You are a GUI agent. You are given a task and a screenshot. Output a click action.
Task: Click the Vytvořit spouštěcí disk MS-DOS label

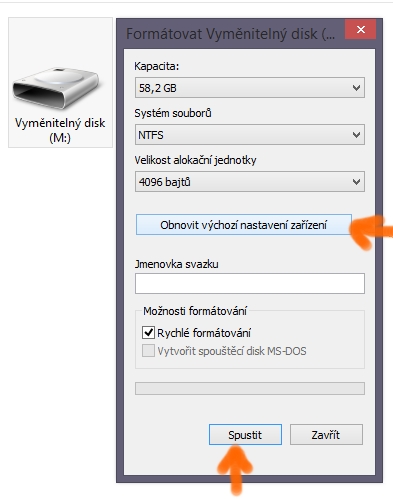point(232,351)
